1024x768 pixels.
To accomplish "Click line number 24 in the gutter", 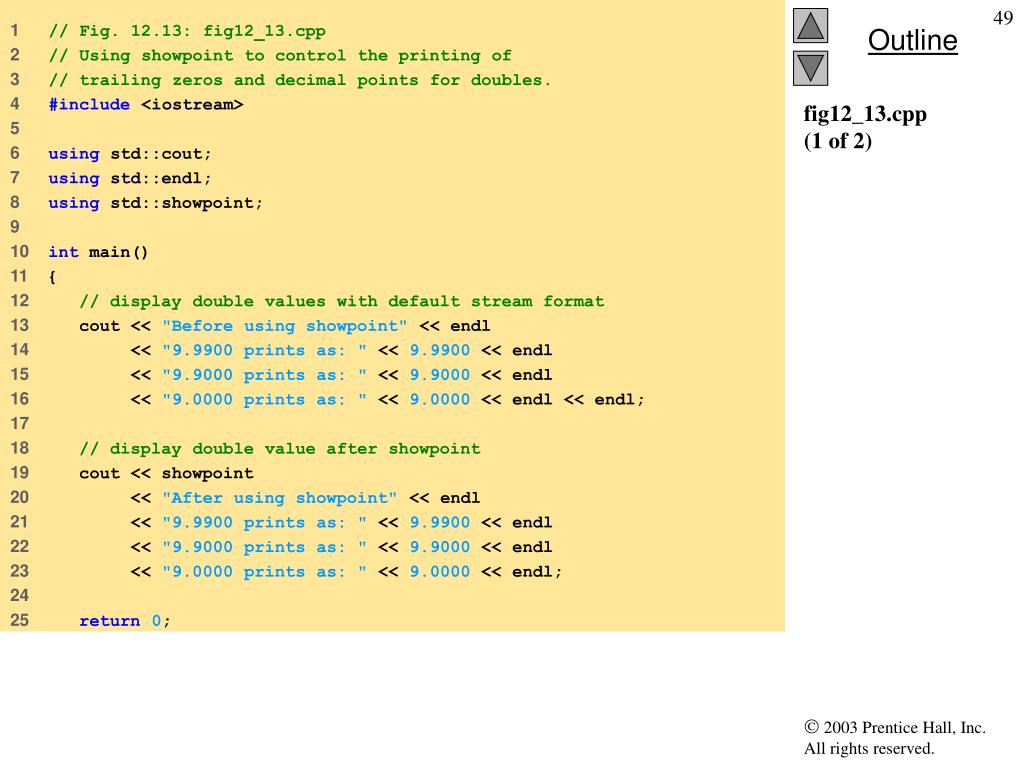I will pyautogui.click(x=20, y=596).
